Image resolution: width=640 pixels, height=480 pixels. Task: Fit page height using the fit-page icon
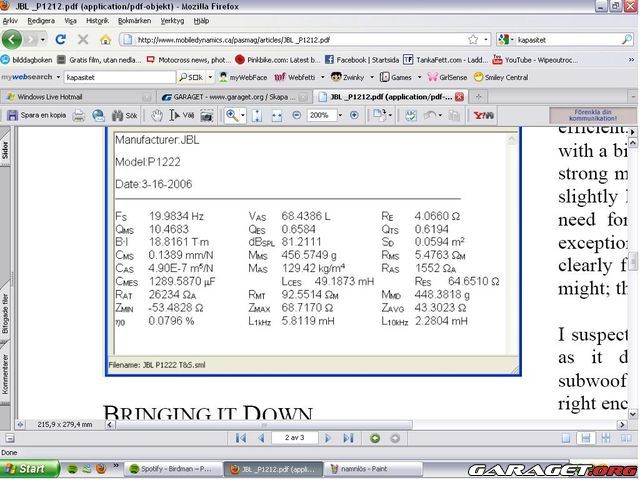click(257, 116)
